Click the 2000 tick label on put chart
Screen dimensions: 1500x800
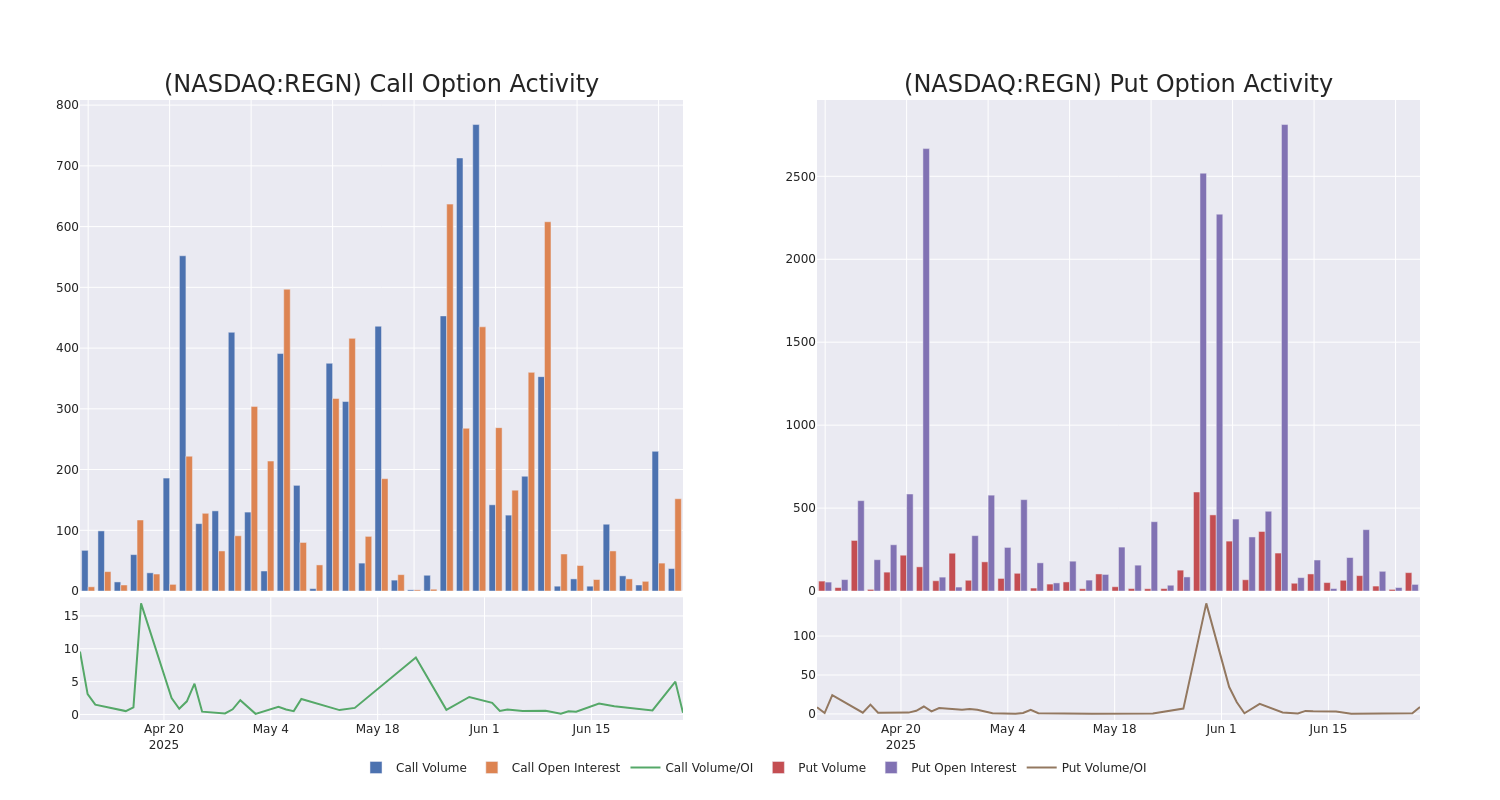pyautogui.click(x=800, y=259)
